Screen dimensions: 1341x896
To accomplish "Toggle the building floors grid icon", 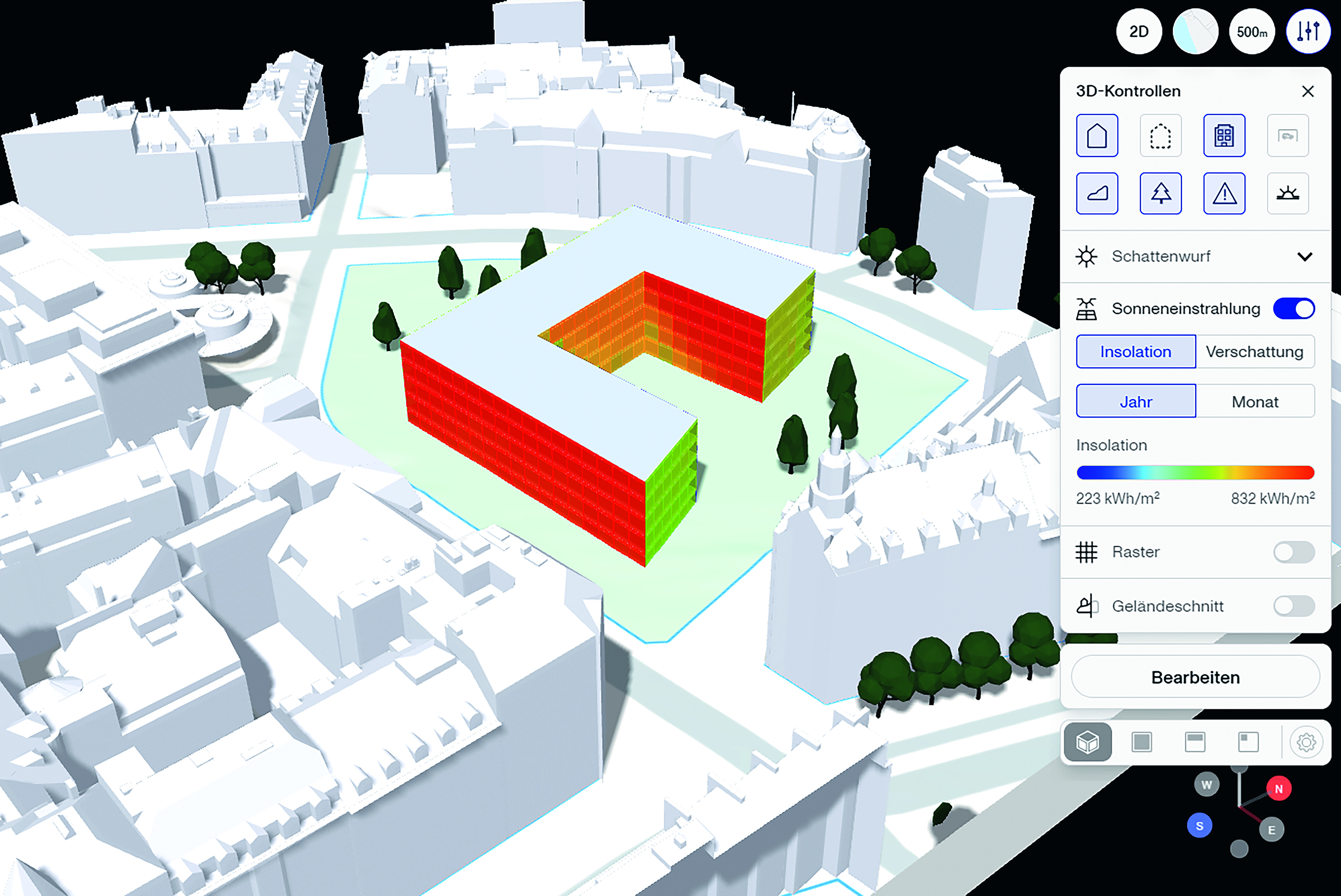I will (x=1223, y=136).
